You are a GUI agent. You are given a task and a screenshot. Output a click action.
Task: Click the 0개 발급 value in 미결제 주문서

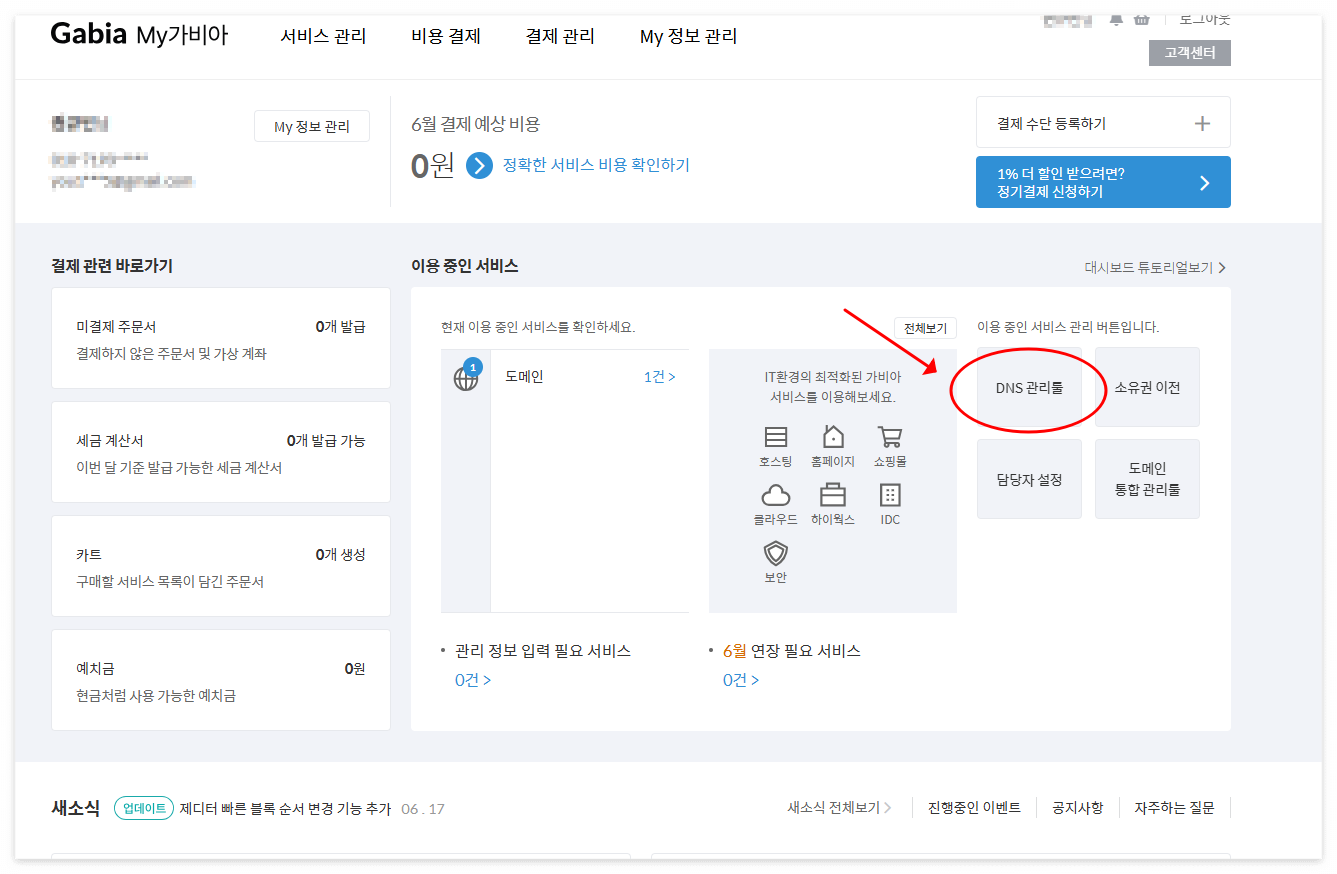[x=340, y=327]
